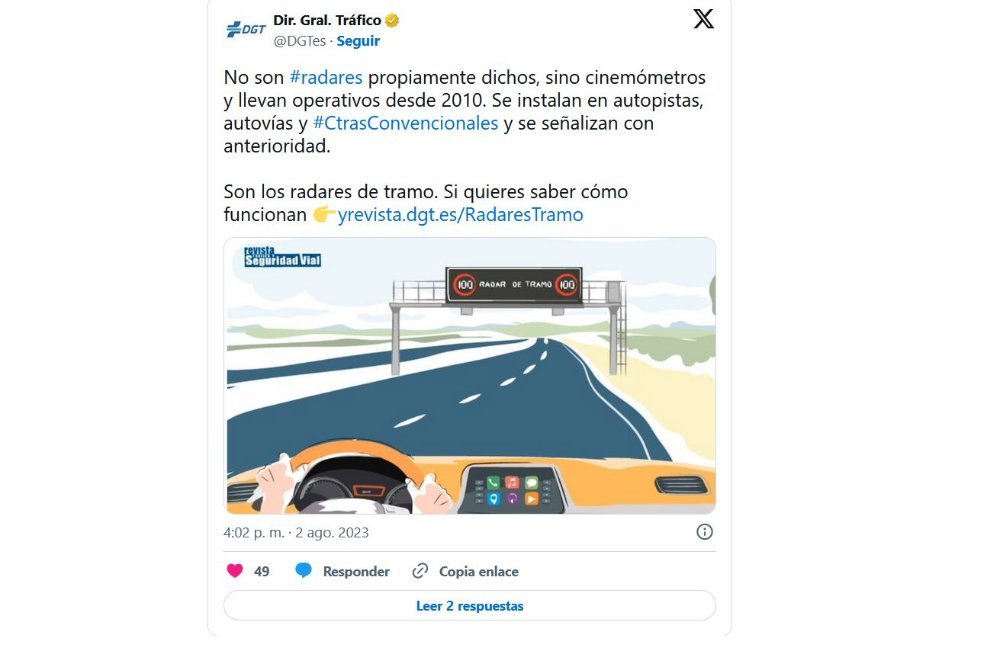Open the tweet timestamp 2 ago. 2023

(x=332, y=532)
